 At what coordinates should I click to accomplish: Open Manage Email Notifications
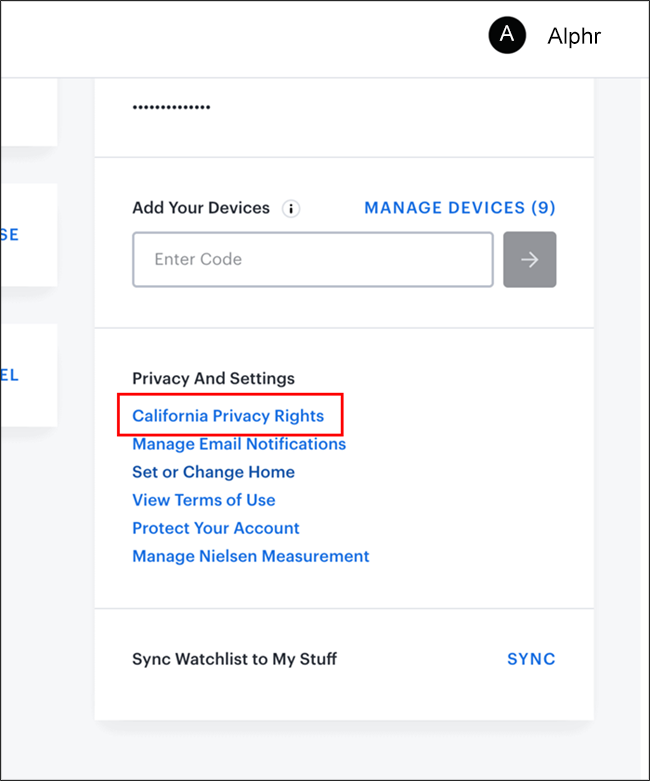239,444
